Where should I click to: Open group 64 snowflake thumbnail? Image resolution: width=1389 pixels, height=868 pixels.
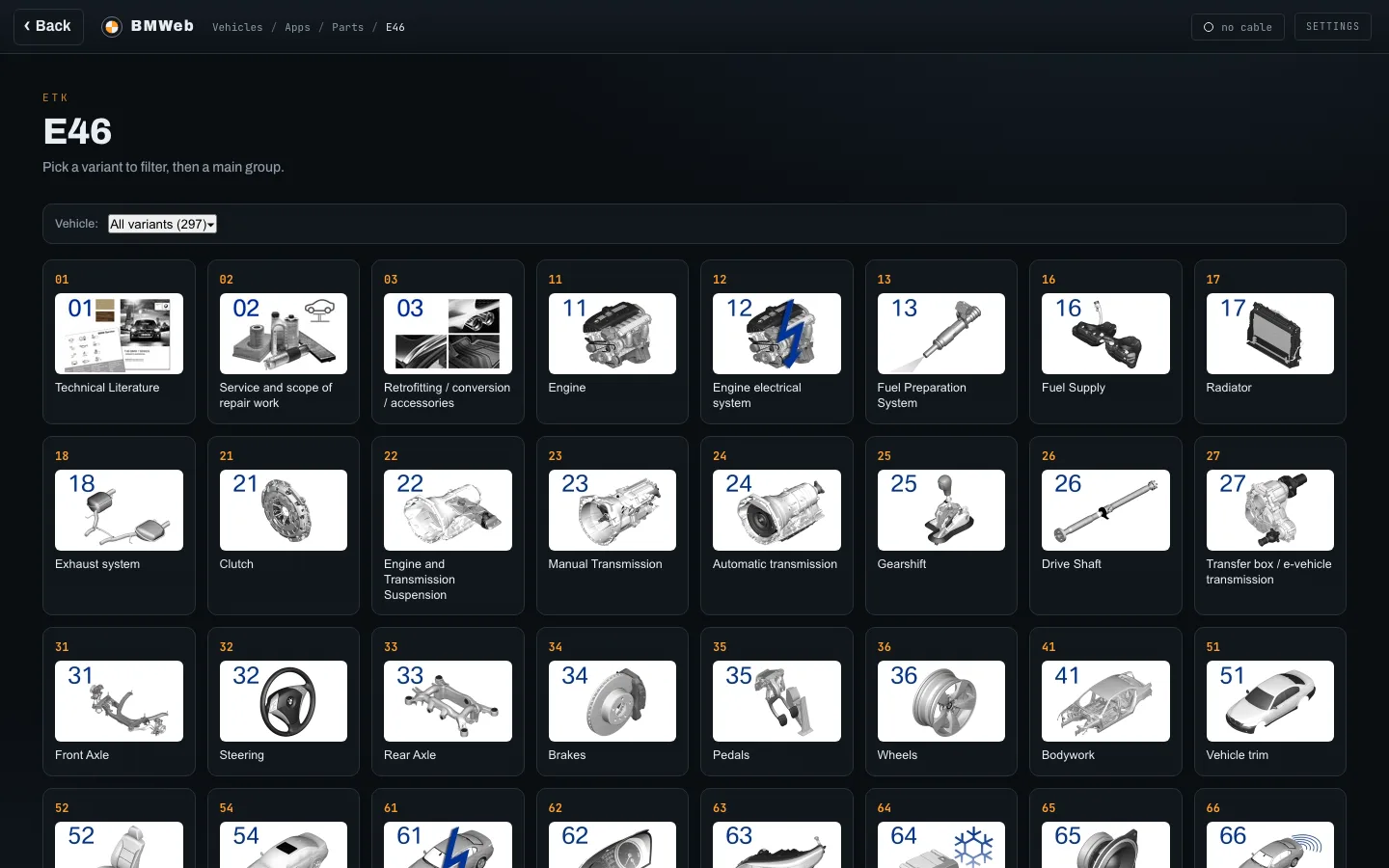point(941,845)
